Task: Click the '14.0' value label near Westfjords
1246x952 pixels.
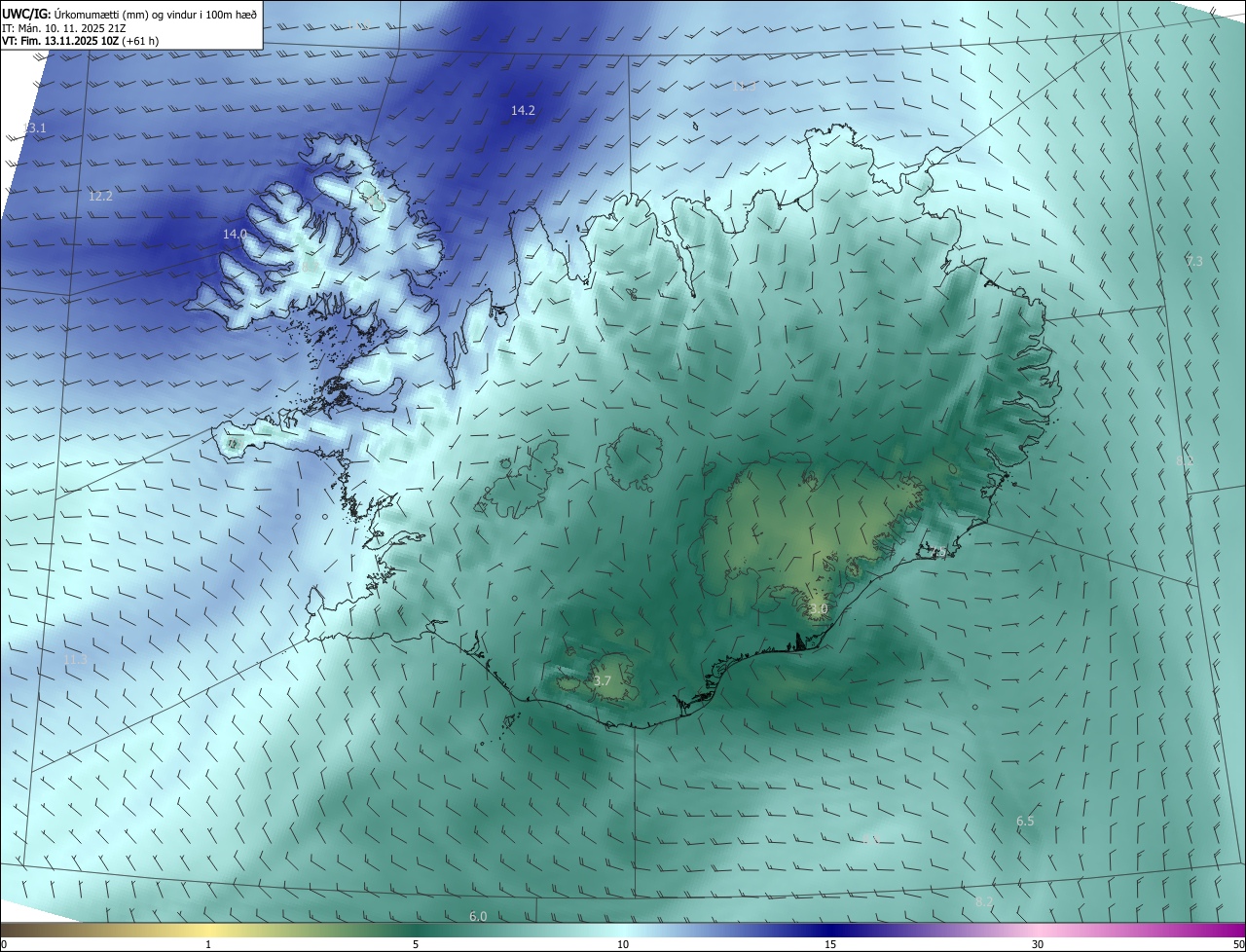Action: pyautogui.click(x=235, y=235)
